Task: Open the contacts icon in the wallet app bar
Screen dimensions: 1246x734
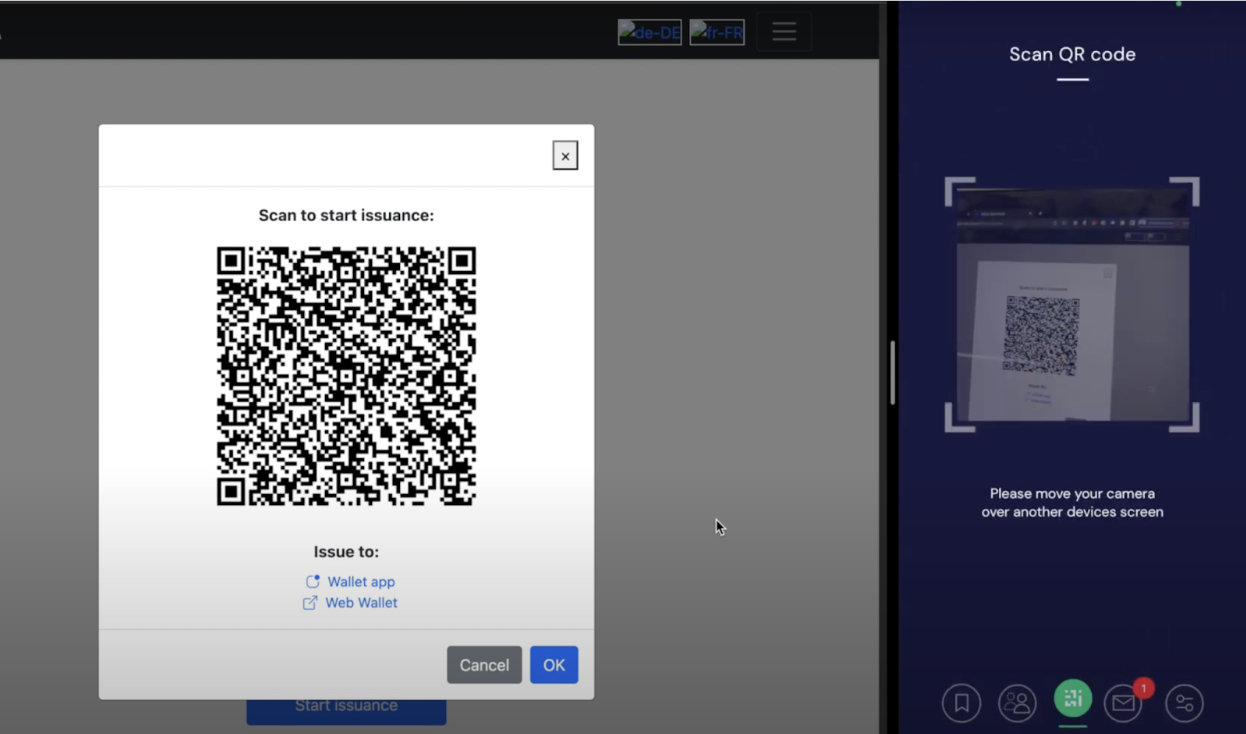Action: tap(1017, 703)
